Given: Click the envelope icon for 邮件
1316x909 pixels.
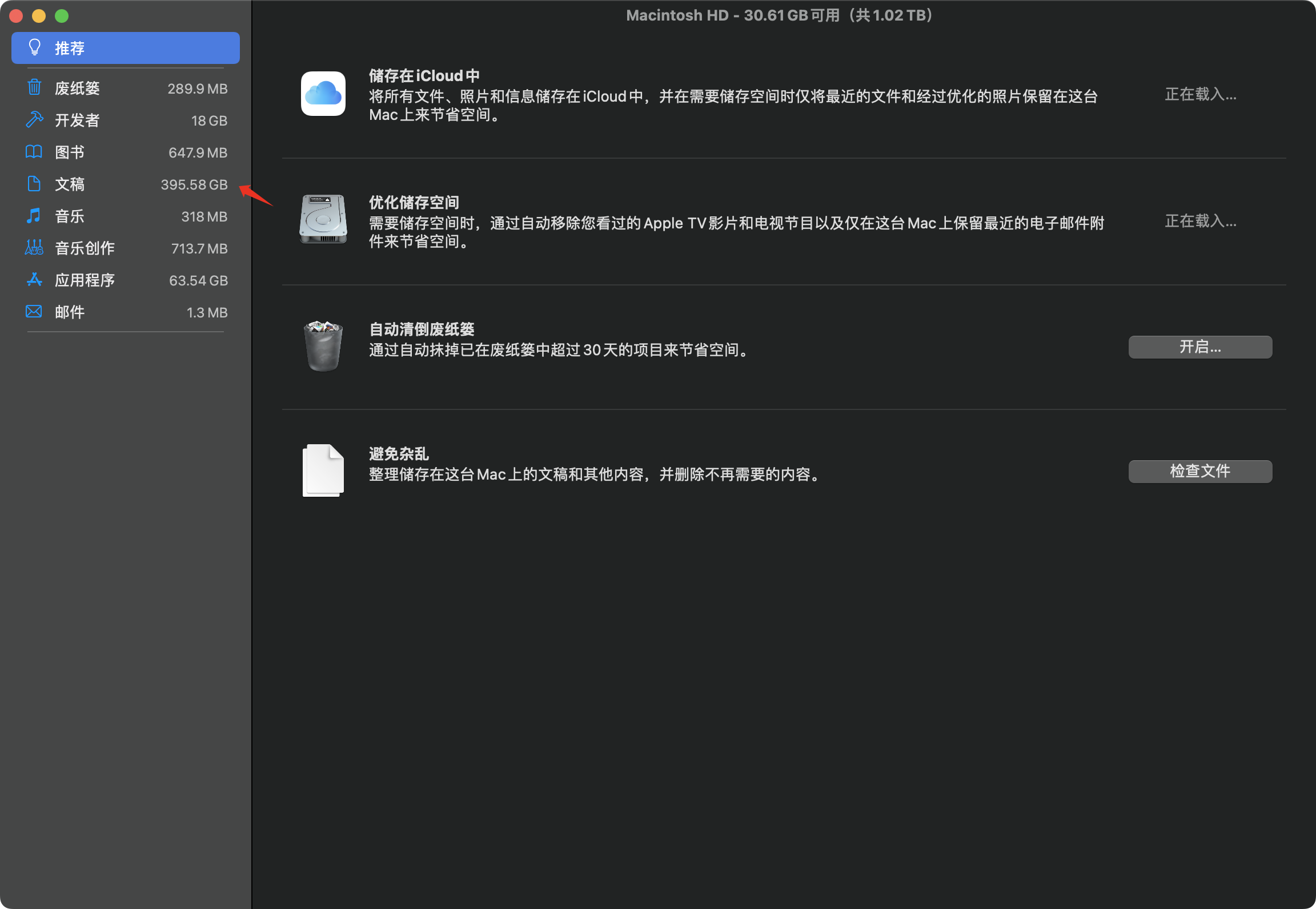Looking at the screenshot, I should tap(34, 311).
